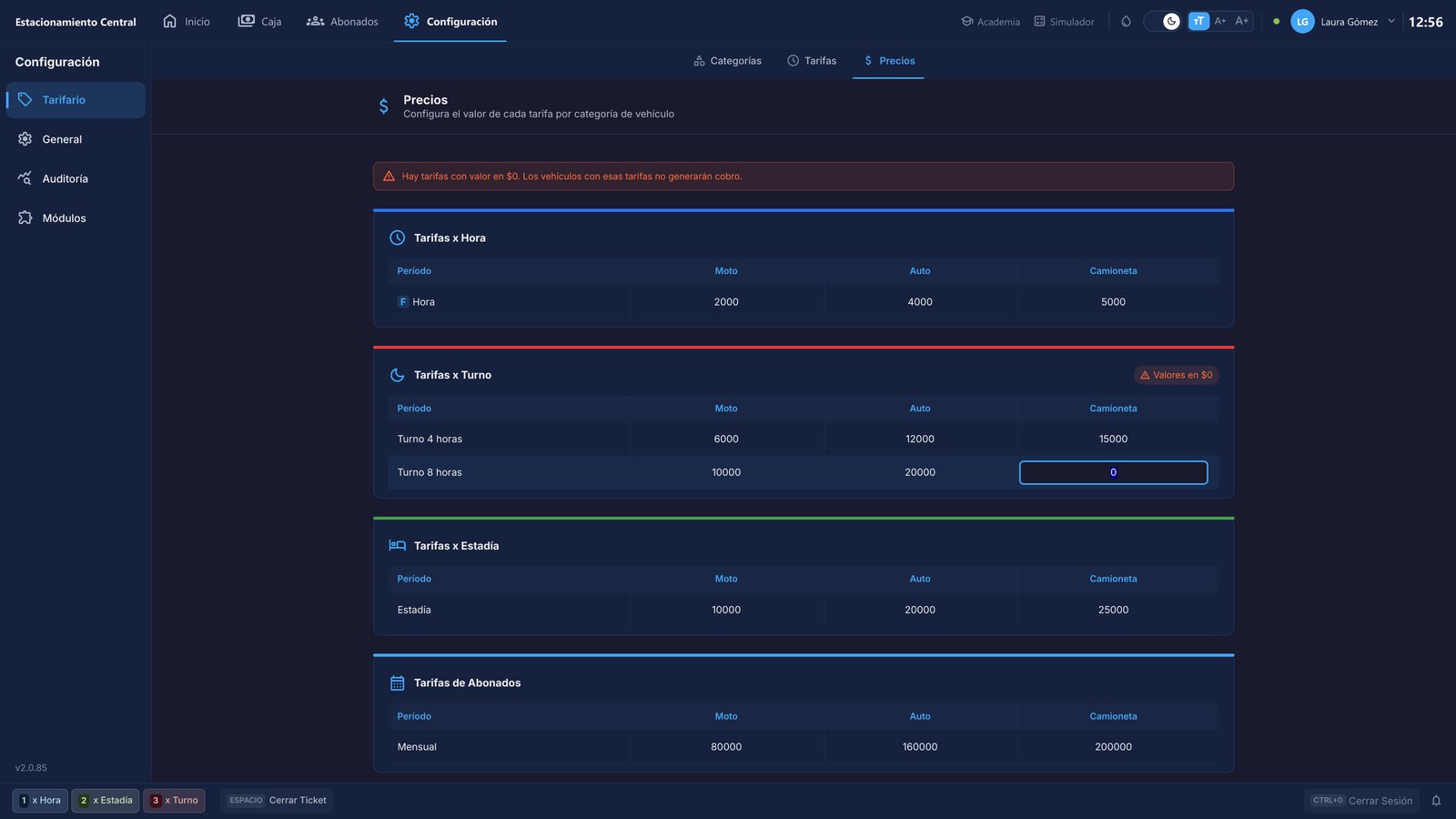The width and height of the screenshot is (1456, 819).
Task: Click Cerrar Sesión button
Action: [1362, 801]
